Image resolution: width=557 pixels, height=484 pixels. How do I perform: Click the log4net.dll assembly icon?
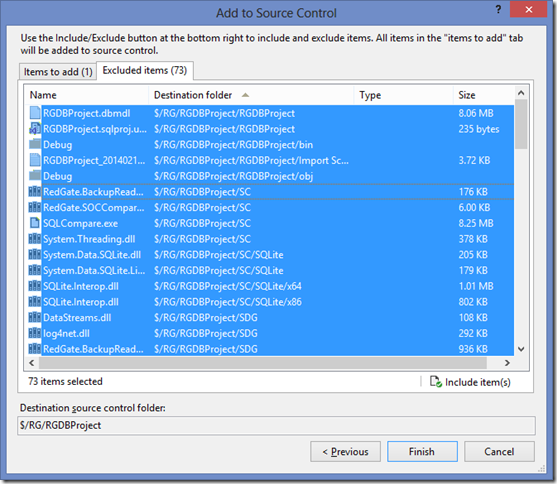coord(35,333)
